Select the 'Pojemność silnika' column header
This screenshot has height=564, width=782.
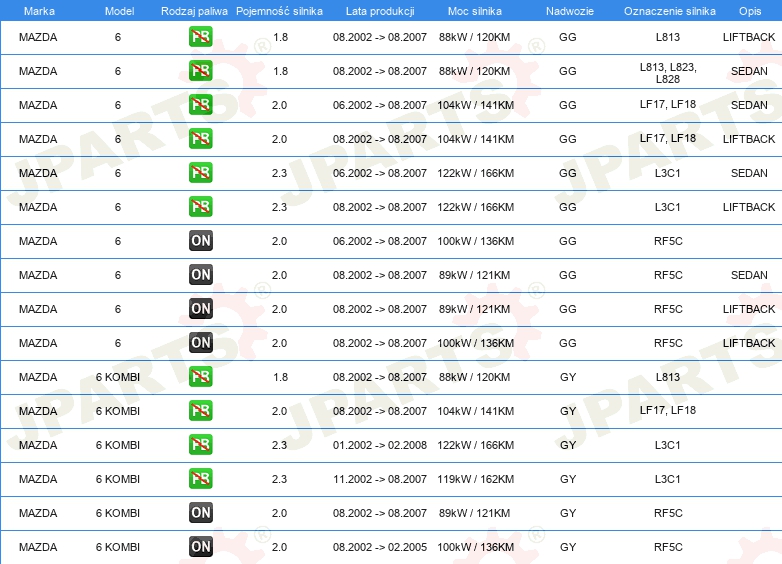279,10
